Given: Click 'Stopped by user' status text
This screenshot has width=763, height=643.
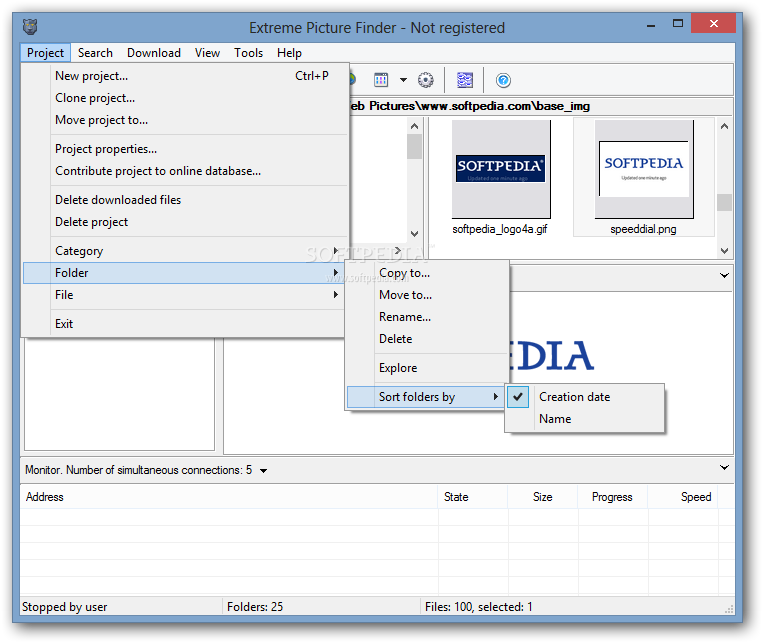Looking at the screenshot, I should point(64,607).
